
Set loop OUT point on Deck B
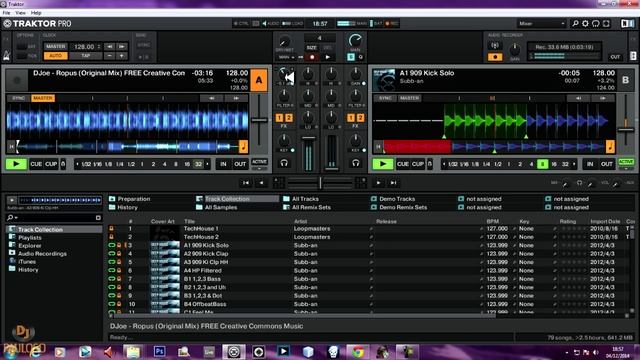607,164
